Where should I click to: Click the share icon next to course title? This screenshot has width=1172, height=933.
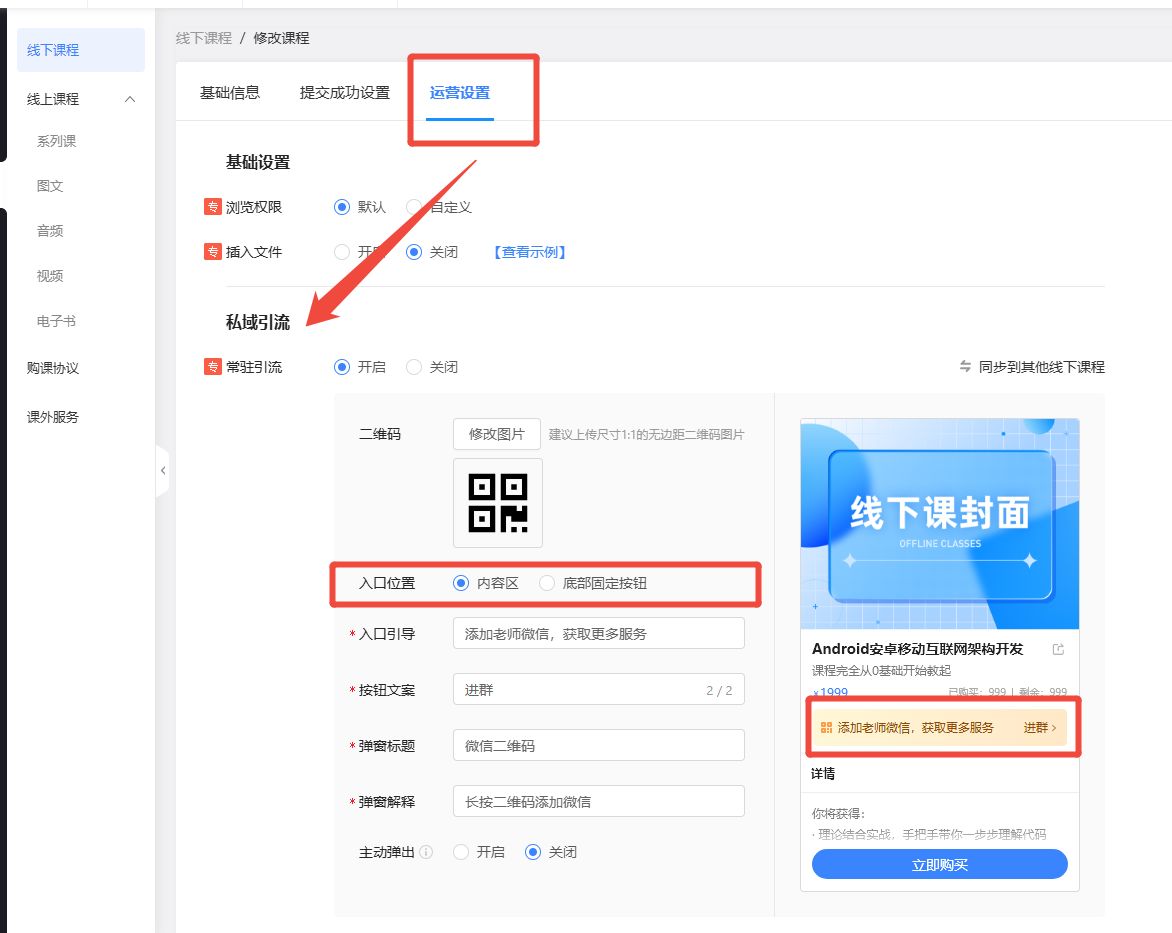point(1058,650)
